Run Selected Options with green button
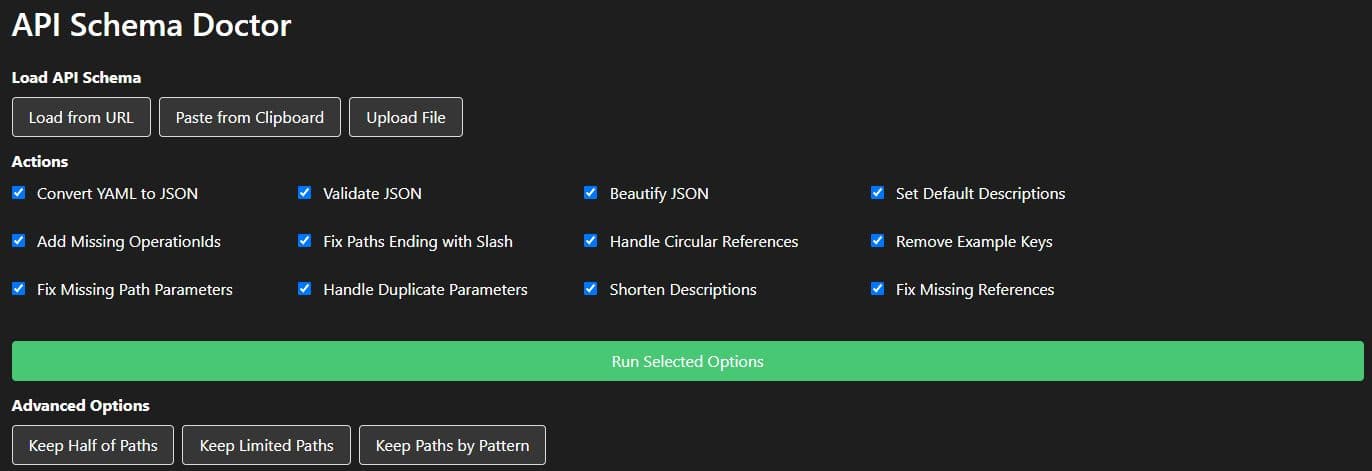The height and width of the screenshot is (471, 1372). click(x=687, y=361)
